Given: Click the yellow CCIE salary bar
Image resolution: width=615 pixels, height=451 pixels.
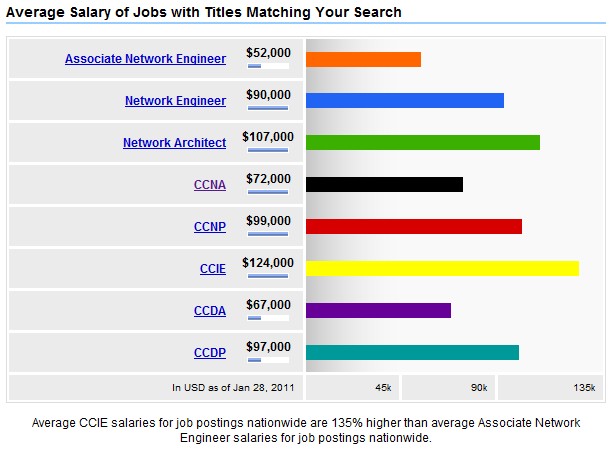Looking at the screenshot, I should [442, 268].
